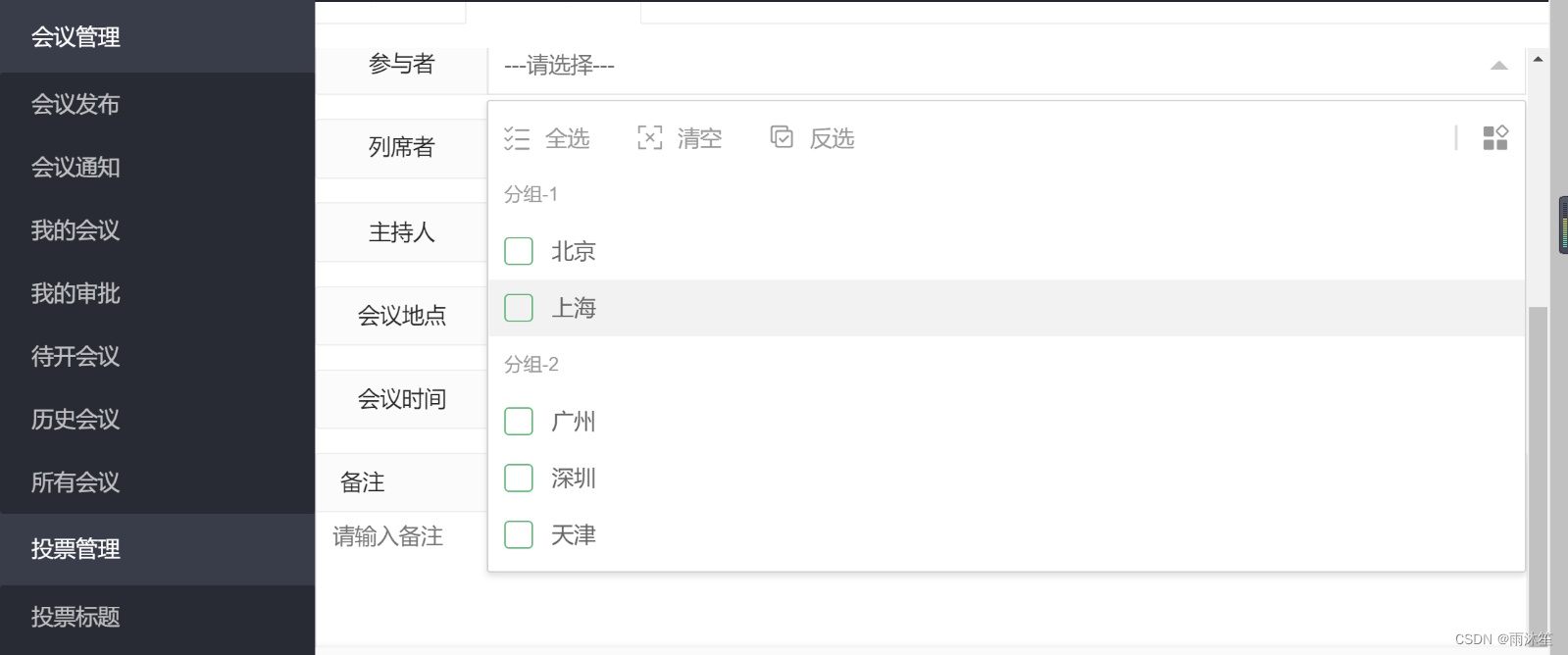Open the 会议发布 menu item
The width and height of the screenshot is (1568, 655).
click(76, 104)
